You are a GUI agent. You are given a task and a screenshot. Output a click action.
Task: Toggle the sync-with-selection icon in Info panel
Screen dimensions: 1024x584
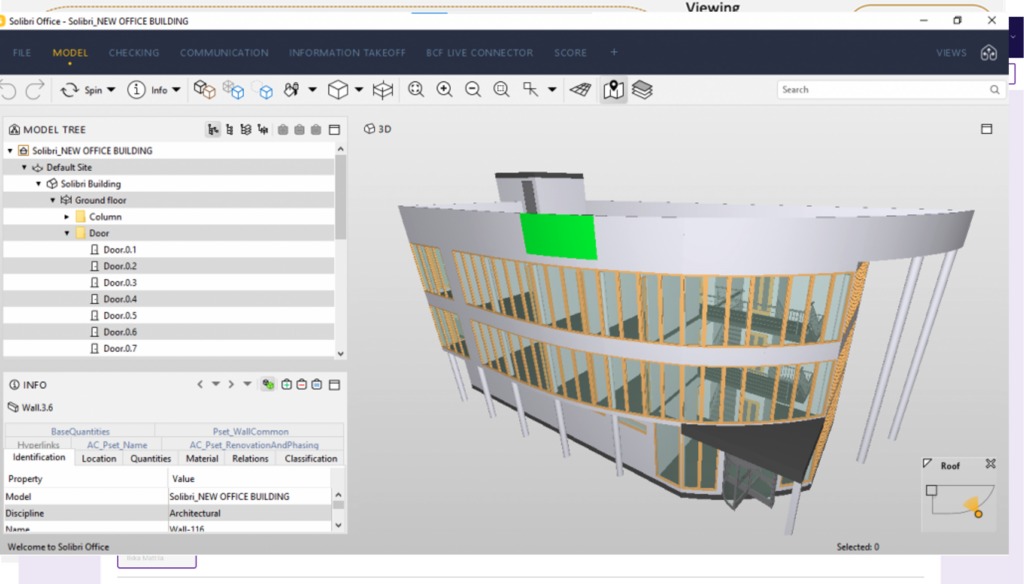tap(267, 384)
